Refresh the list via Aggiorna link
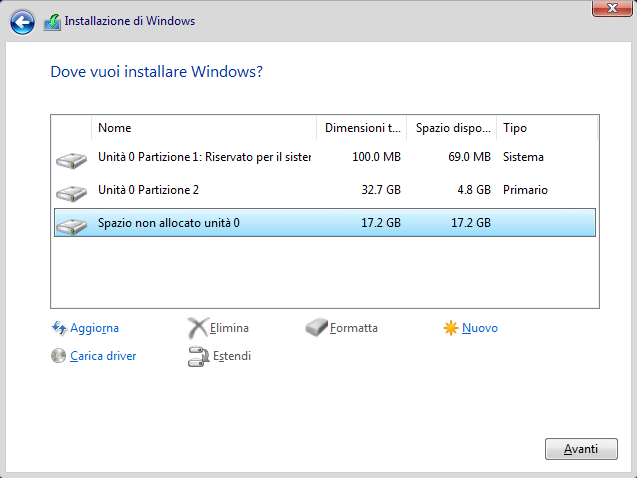This screenshot has width=637, height=478. [94, 328]
